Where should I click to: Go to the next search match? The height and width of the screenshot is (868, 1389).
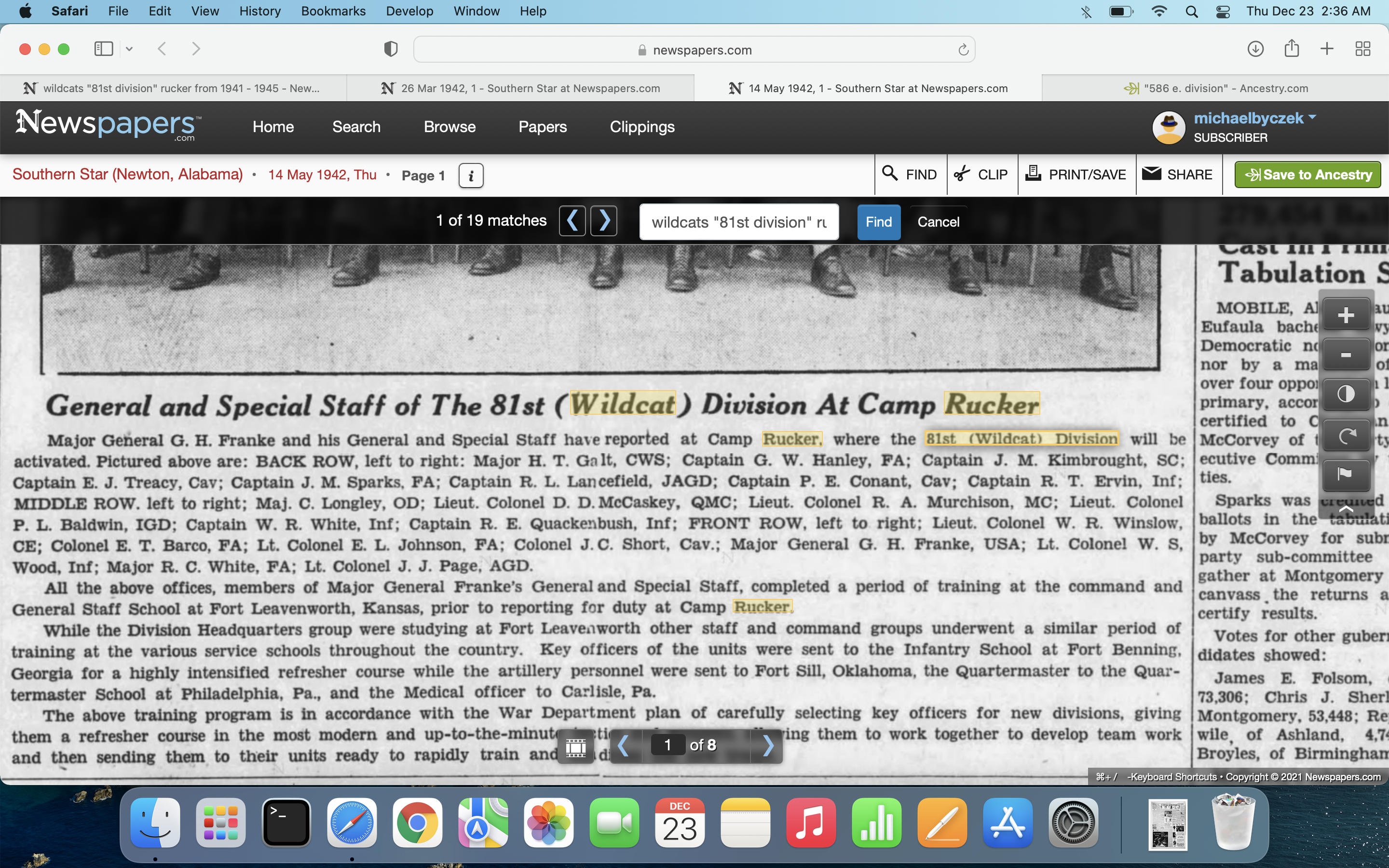click(x=604, y=221)
